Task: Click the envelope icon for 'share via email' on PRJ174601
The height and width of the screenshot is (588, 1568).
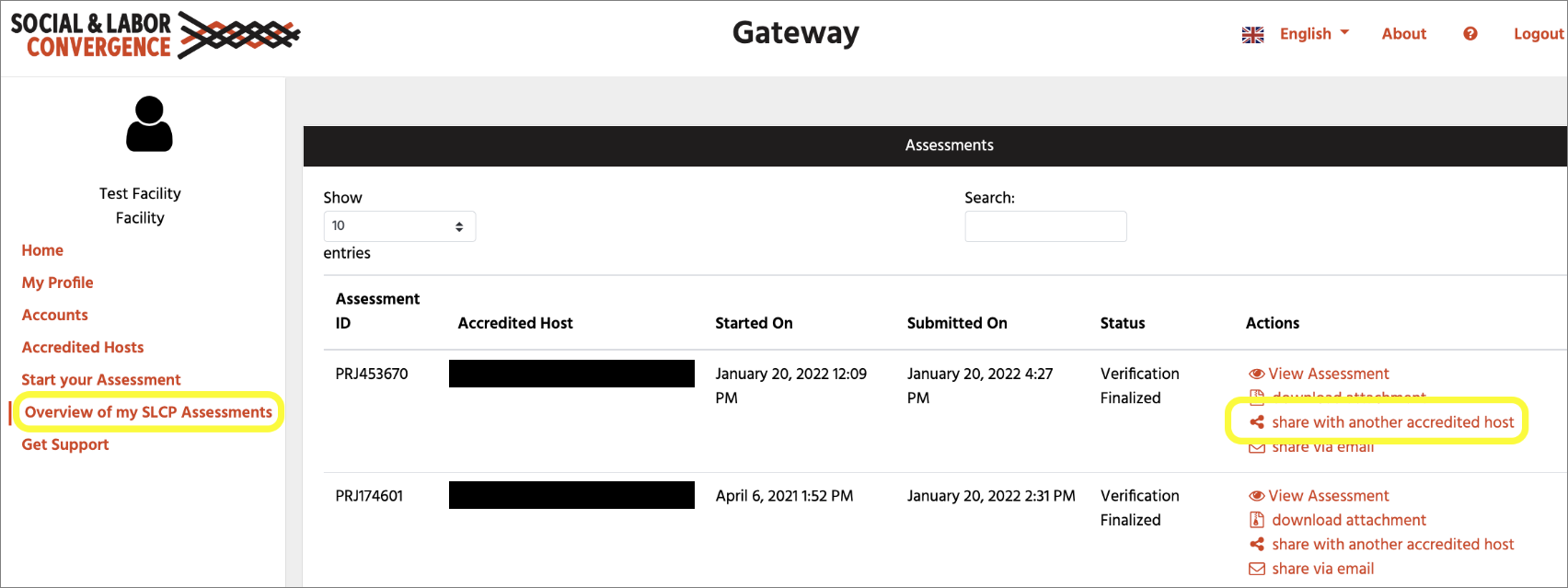Action: click(1257, 569)
